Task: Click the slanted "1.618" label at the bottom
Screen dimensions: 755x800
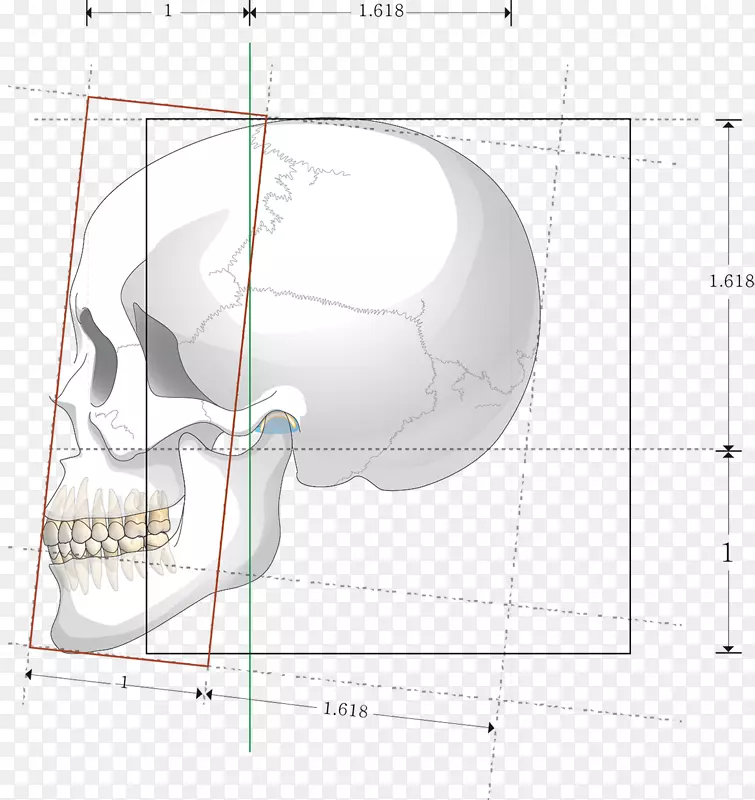Action: (345, 710)
